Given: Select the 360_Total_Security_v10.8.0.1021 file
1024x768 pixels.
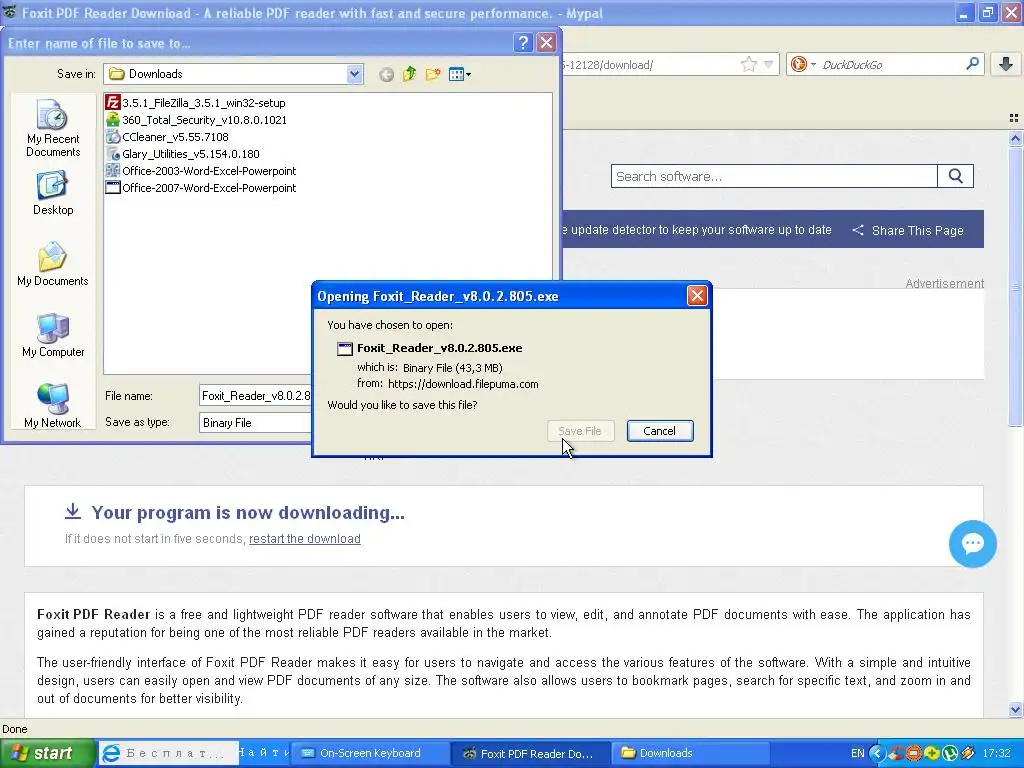Looking at the screenshot, I should [196, 120].
